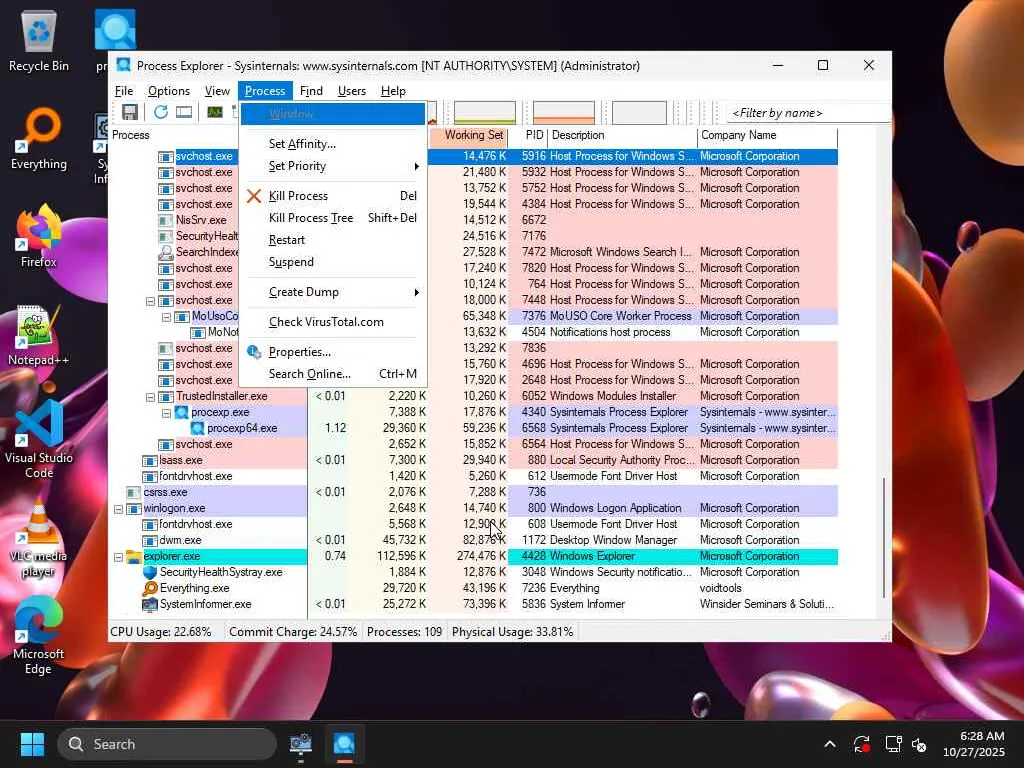The width and height of the screenshot is (1024, 768).
Task: Select the dwm.exe process row
Action: coord(473,541)
